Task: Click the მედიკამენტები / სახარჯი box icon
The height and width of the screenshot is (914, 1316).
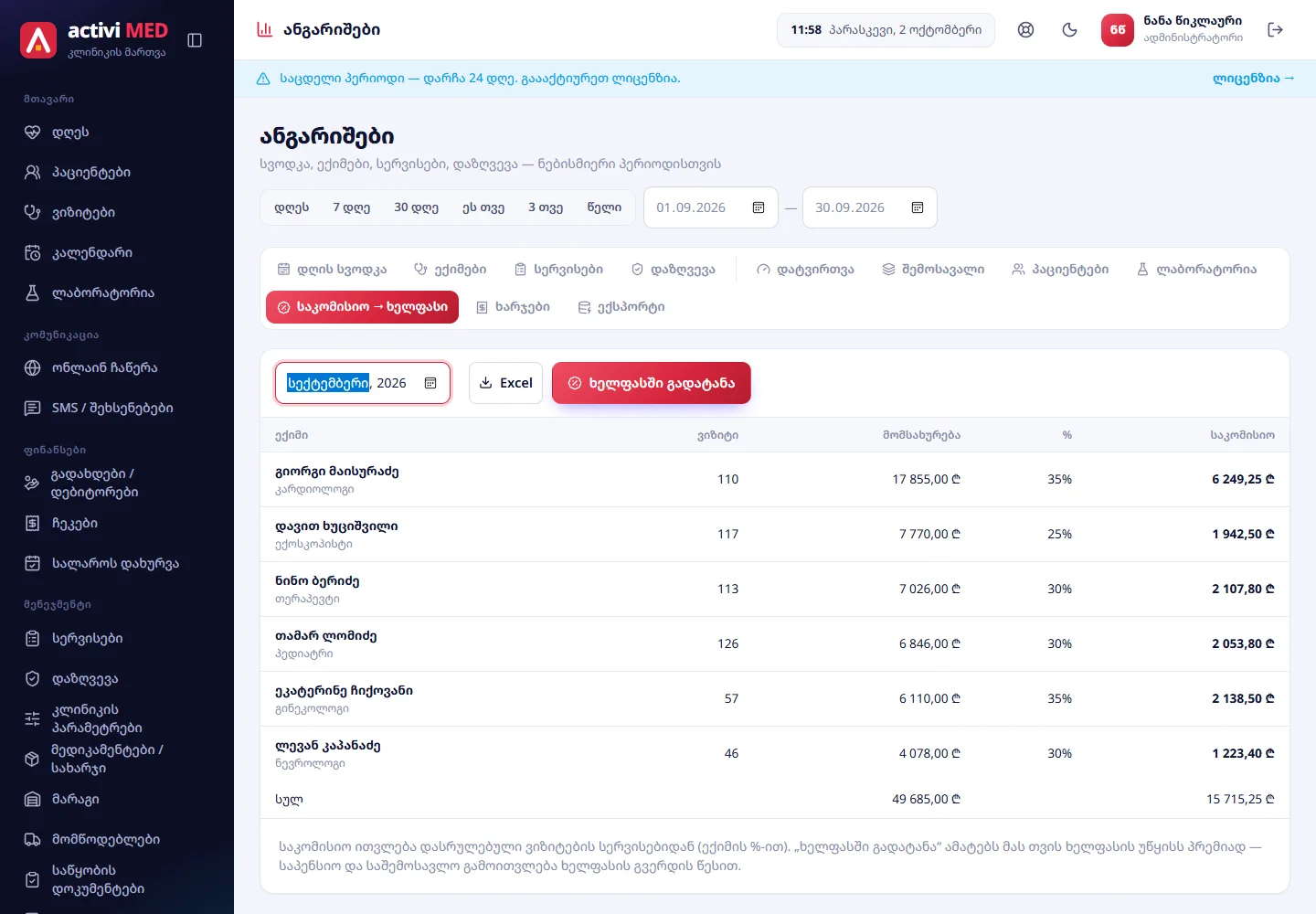Action: [x=33, y=760]
